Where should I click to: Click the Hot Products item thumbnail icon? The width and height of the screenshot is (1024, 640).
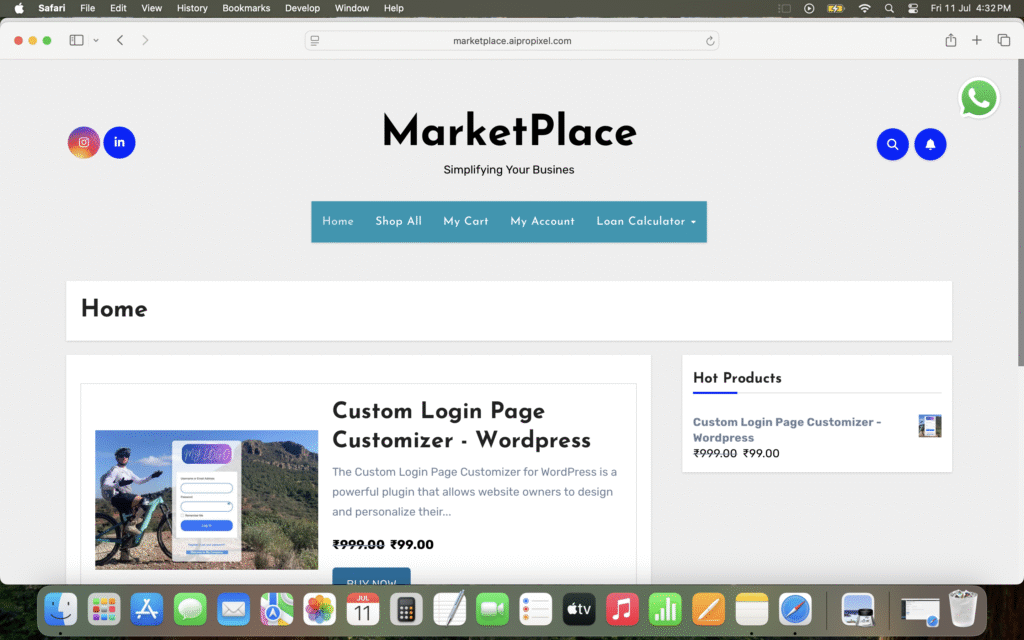pos(930,425)
